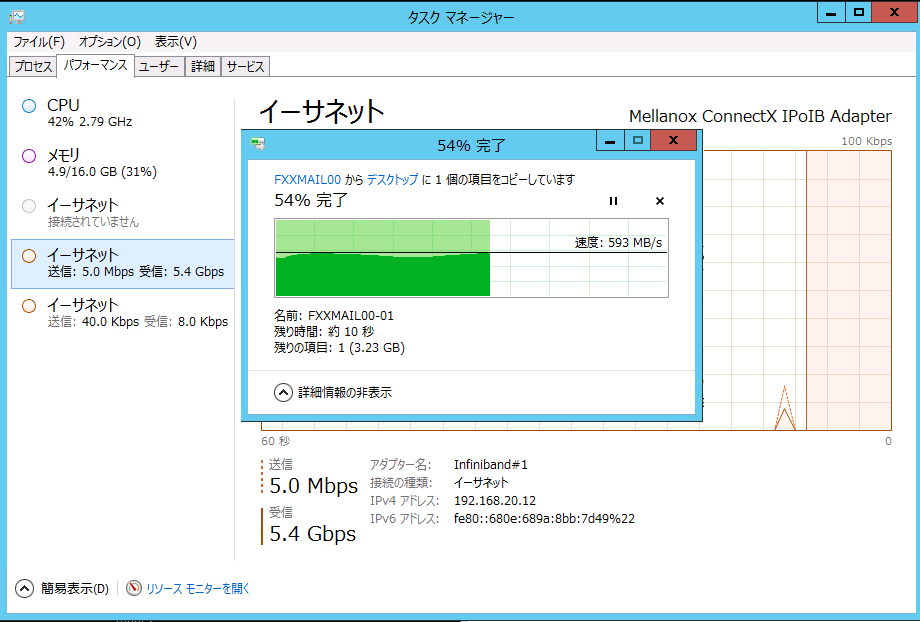The height and width of the screenshot is (622, 920).
Task: Open リソース モニターを開く link
Action: click(198, 588)
